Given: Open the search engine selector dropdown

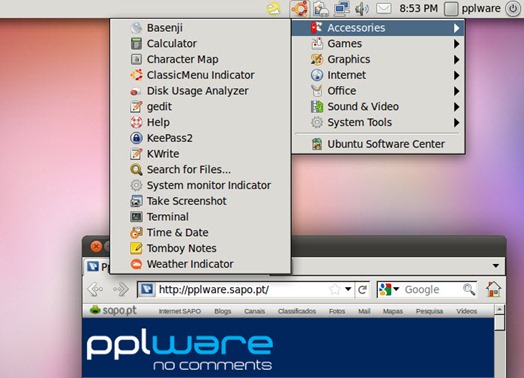Looking at the screenshot, I should [x=389, y=289].
